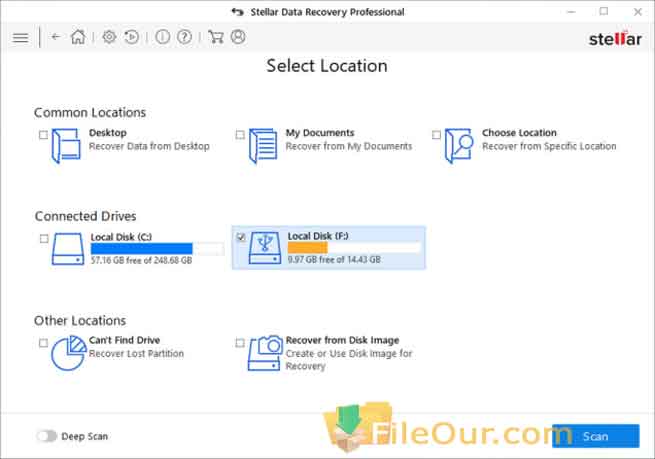The height and width of the screenshot is (459, 655).
Task: Close the Stellar Data Recovery window
Action: pyautogui.click(x=637, y=12)
